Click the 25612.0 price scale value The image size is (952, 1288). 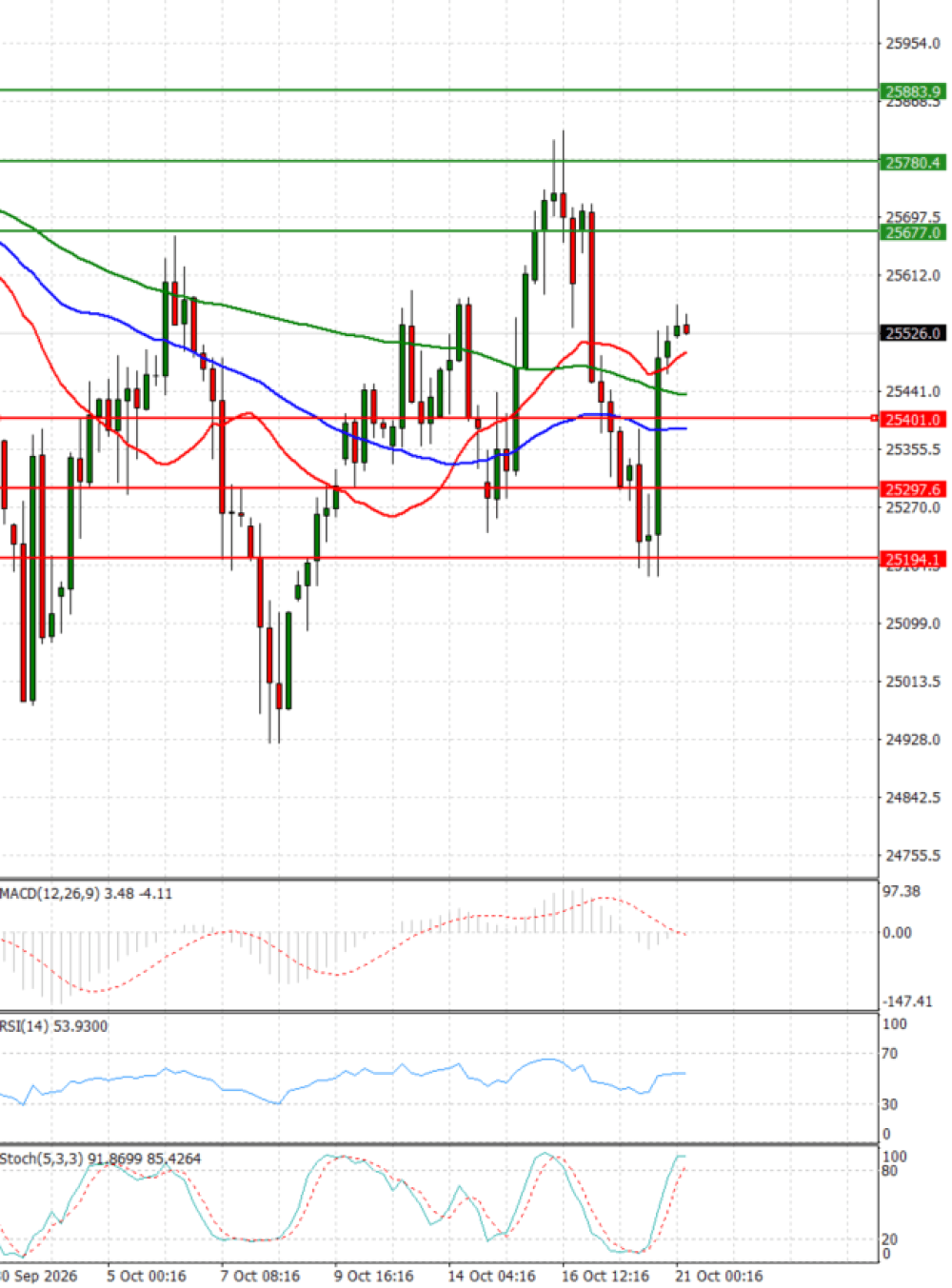coord(912,275)
